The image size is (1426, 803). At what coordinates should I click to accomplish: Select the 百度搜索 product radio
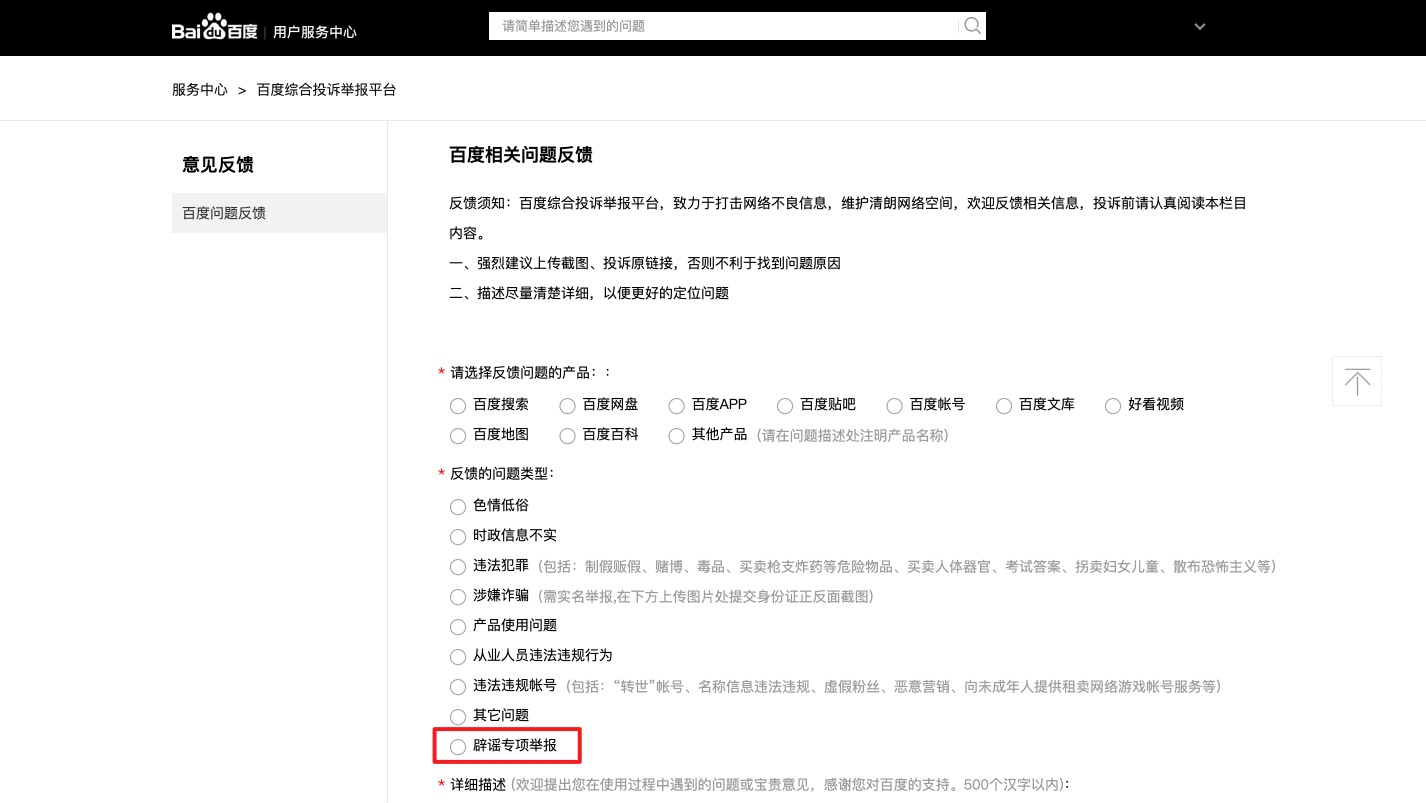pos(458,406)
